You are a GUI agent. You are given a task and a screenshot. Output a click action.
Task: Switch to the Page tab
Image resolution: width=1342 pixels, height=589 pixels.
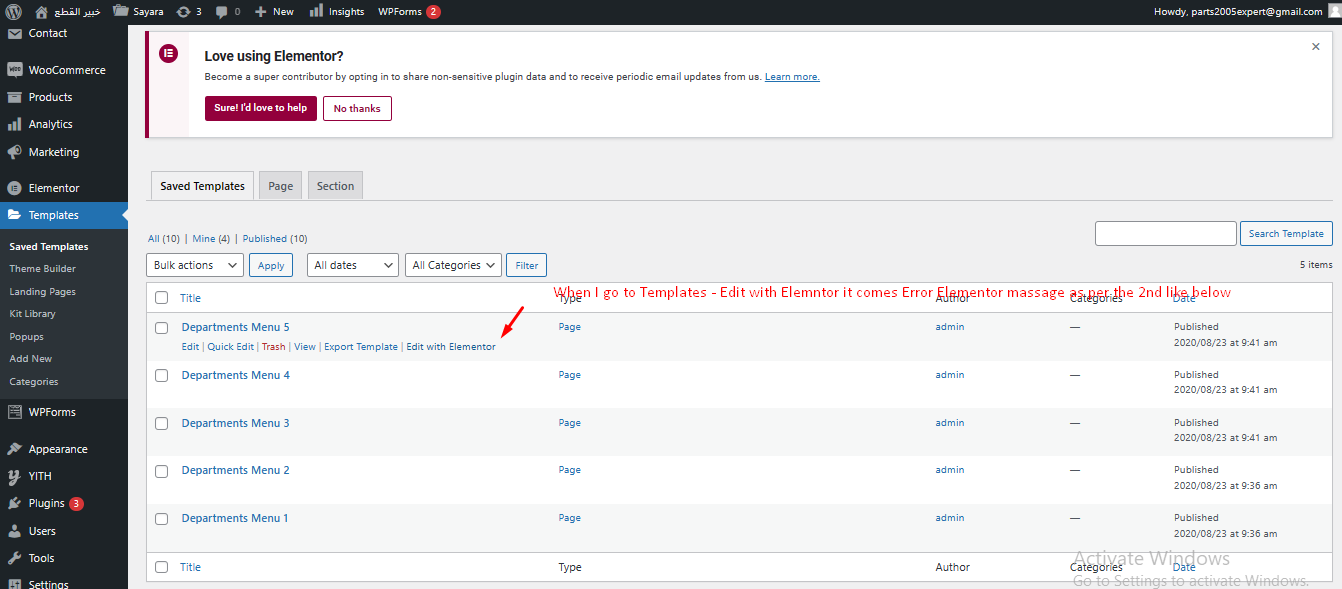coord(281,186)
